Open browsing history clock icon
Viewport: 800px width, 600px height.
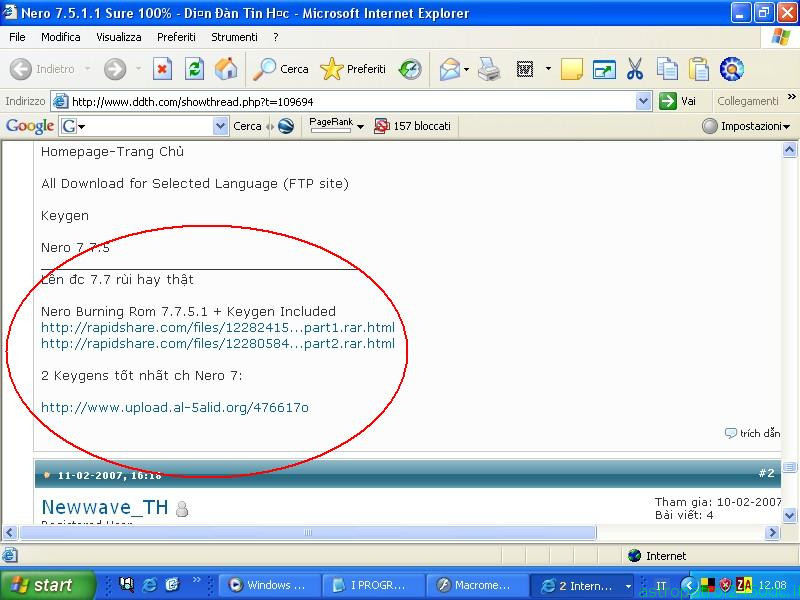point(410,69)
